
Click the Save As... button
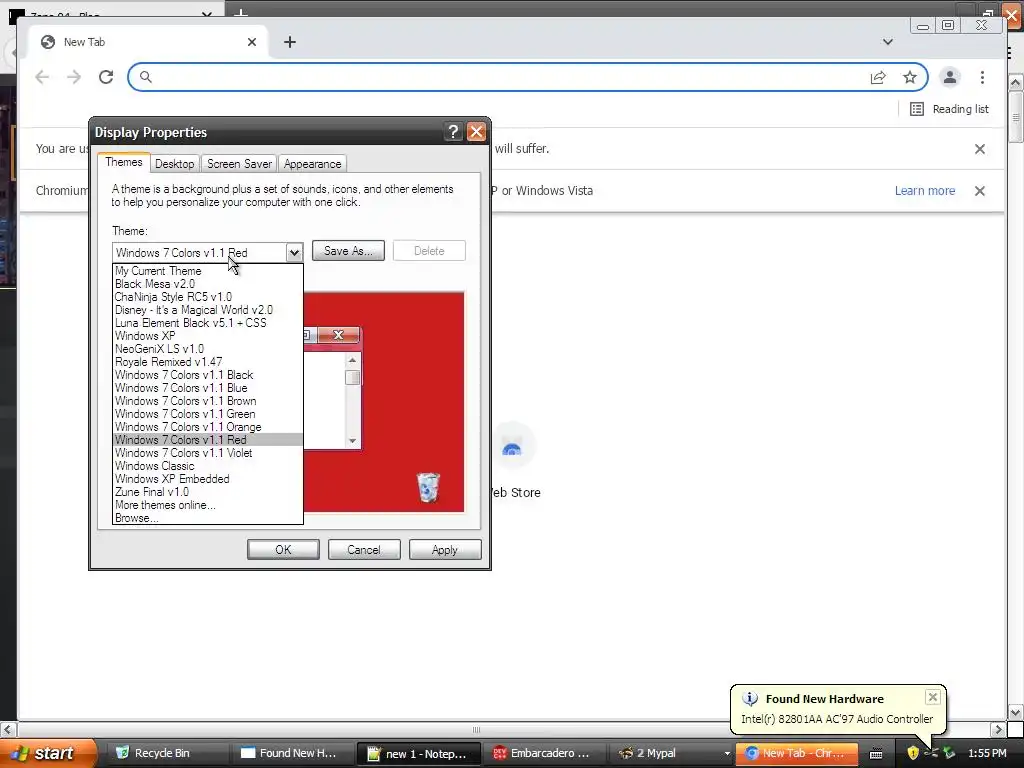348,251
